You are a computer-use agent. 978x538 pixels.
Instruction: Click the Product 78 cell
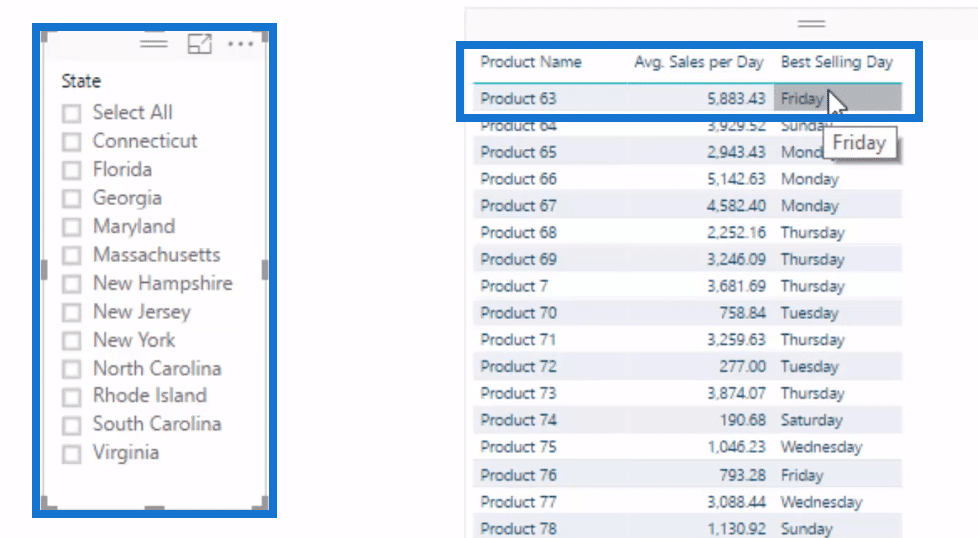[518, 529]
